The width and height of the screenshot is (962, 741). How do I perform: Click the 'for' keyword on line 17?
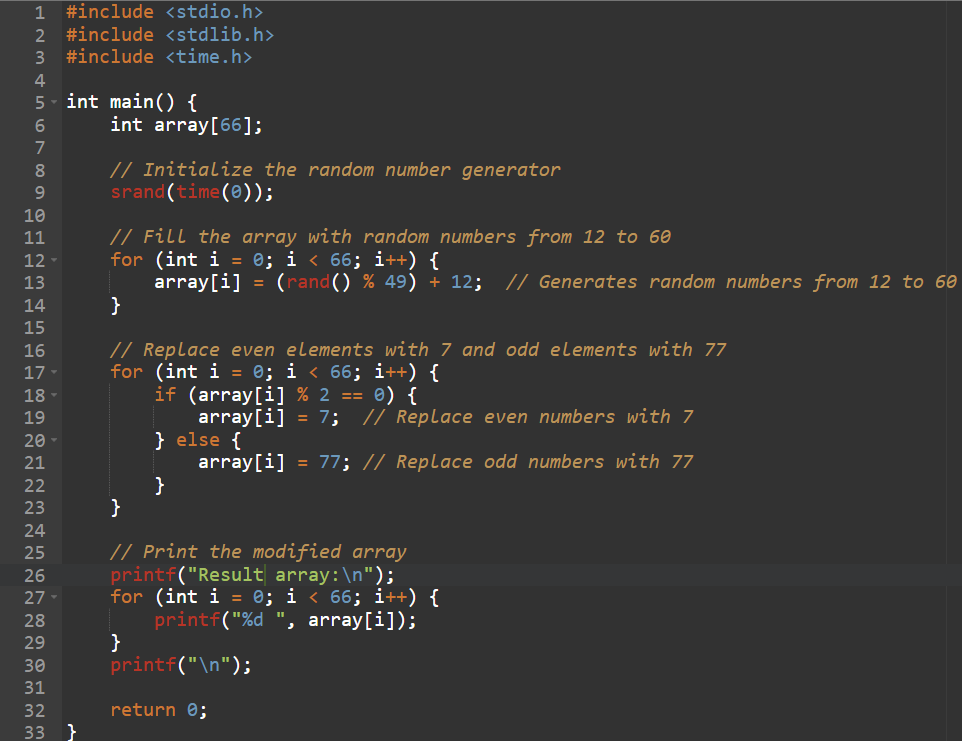coord(126,372)
